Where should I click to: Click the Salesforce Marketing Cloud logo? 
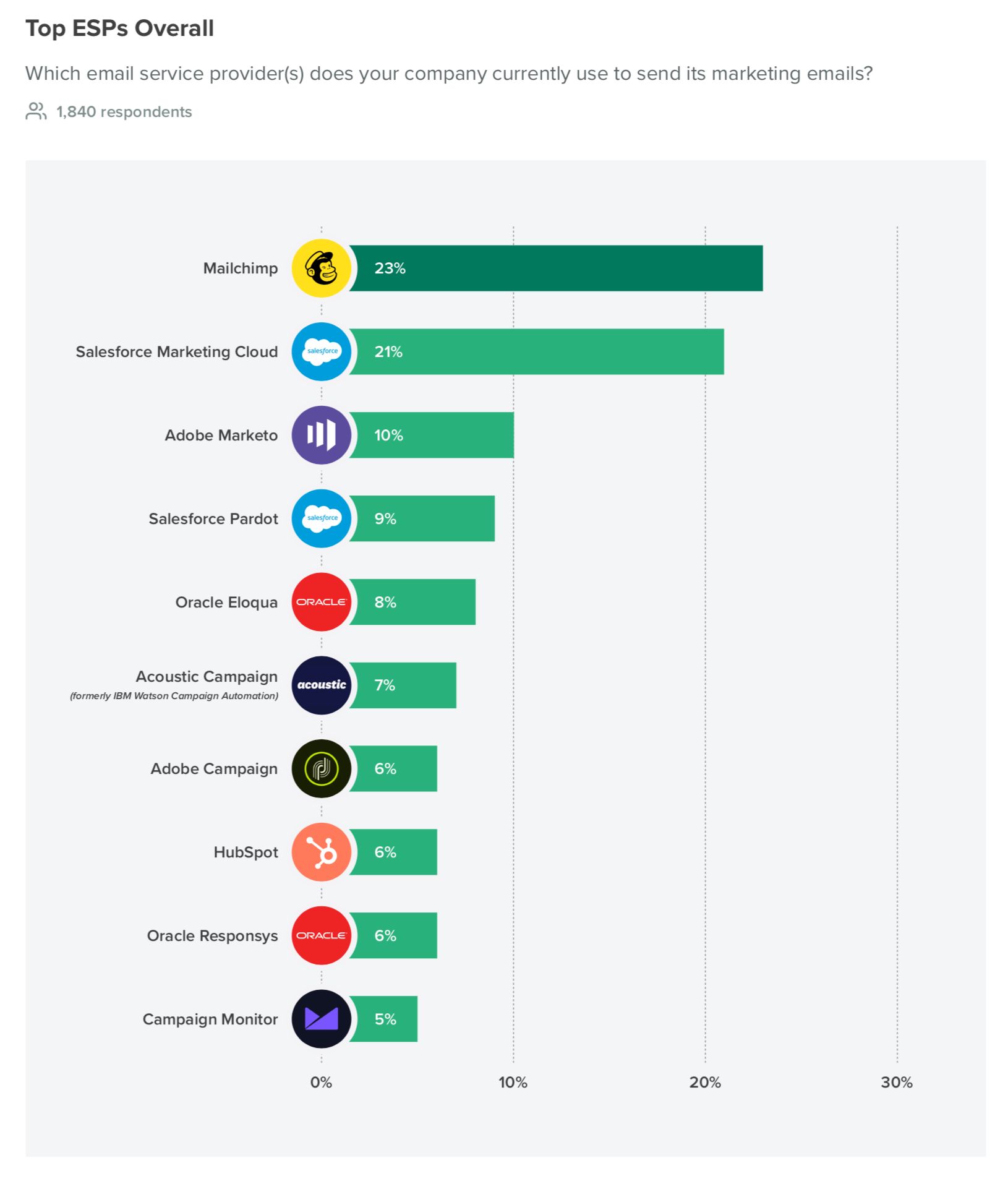(x=321, y=351)
